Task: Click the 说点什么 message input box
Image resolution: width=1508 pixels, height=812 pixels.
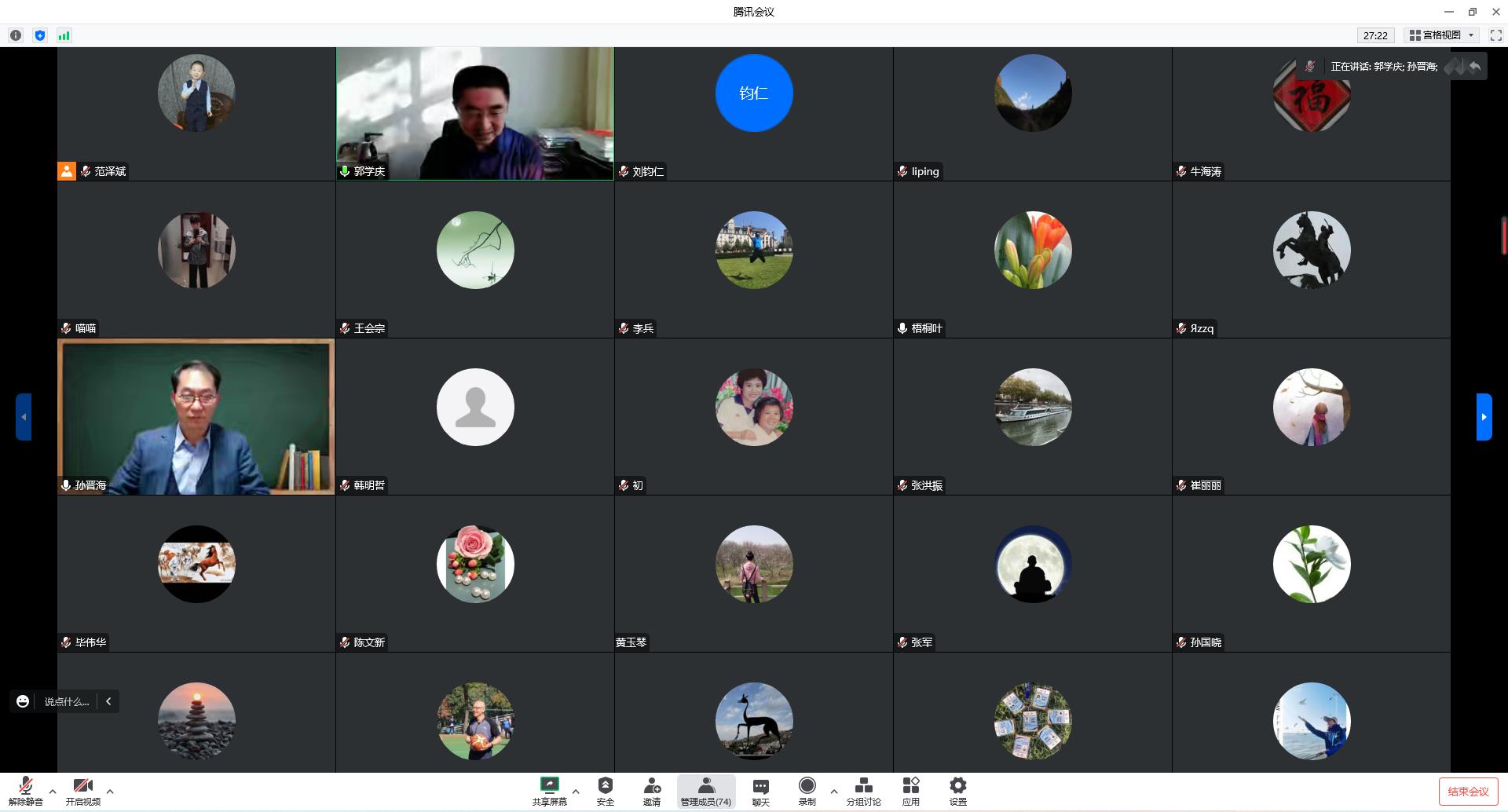Action: [67, 701]
